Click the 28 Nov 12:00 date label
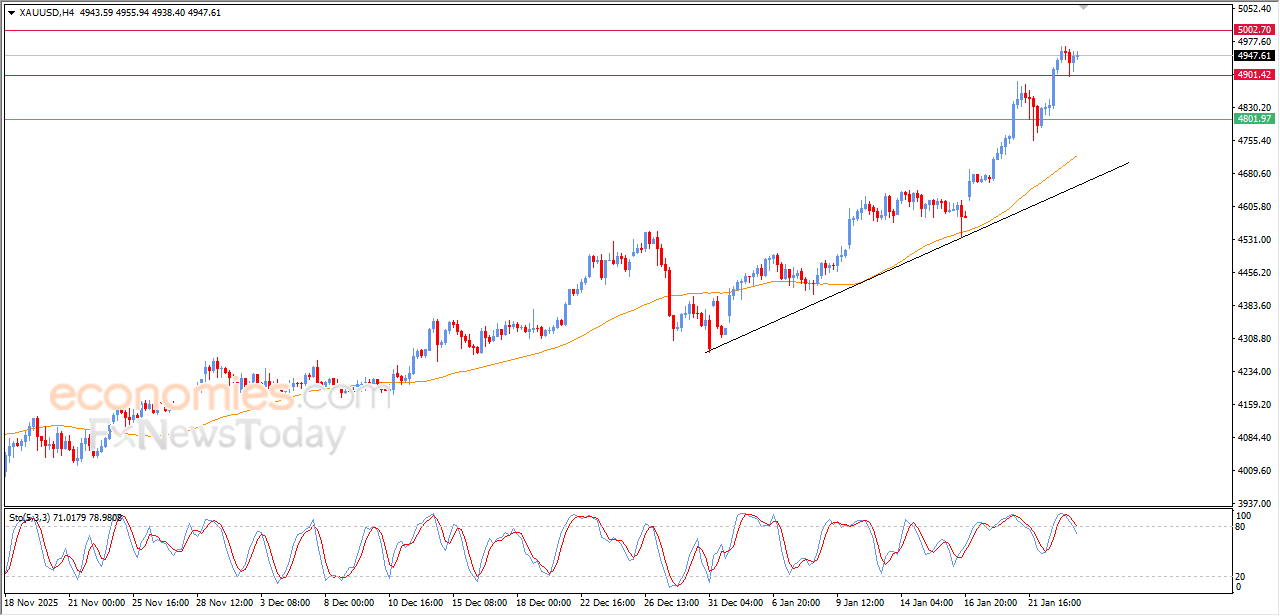The width and height of the screenshot is (1280, 616). coord(226,603)
